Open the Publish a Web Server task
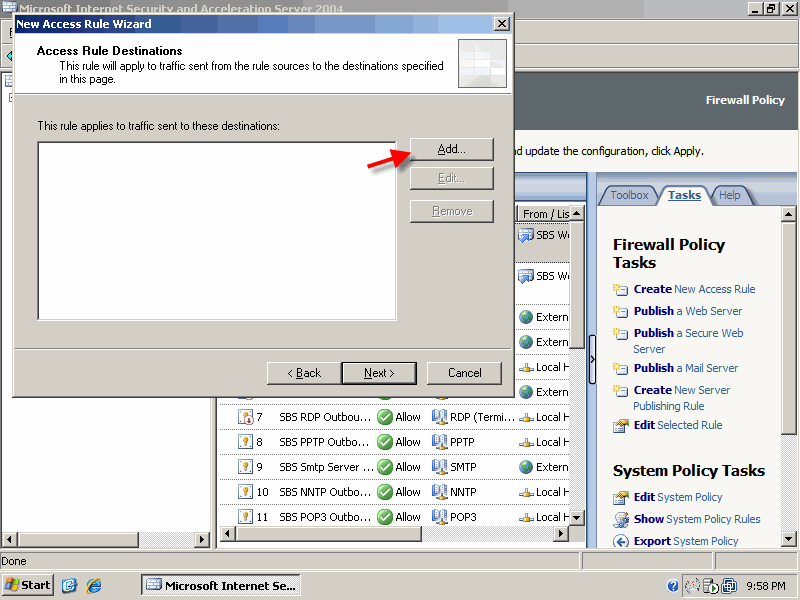The height and width of the screenshot is (600, 800). click(688, 311)
